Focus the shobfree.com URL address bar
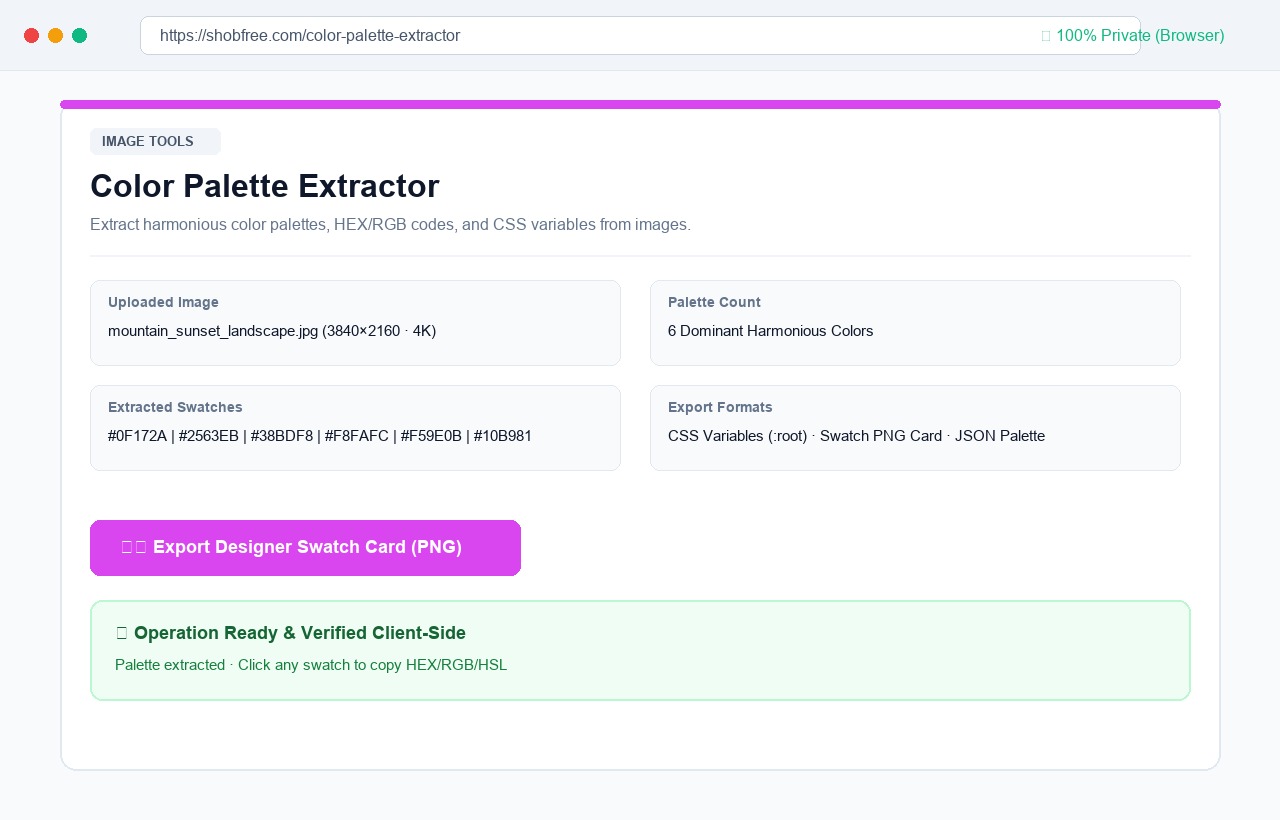 click(640, 36)
